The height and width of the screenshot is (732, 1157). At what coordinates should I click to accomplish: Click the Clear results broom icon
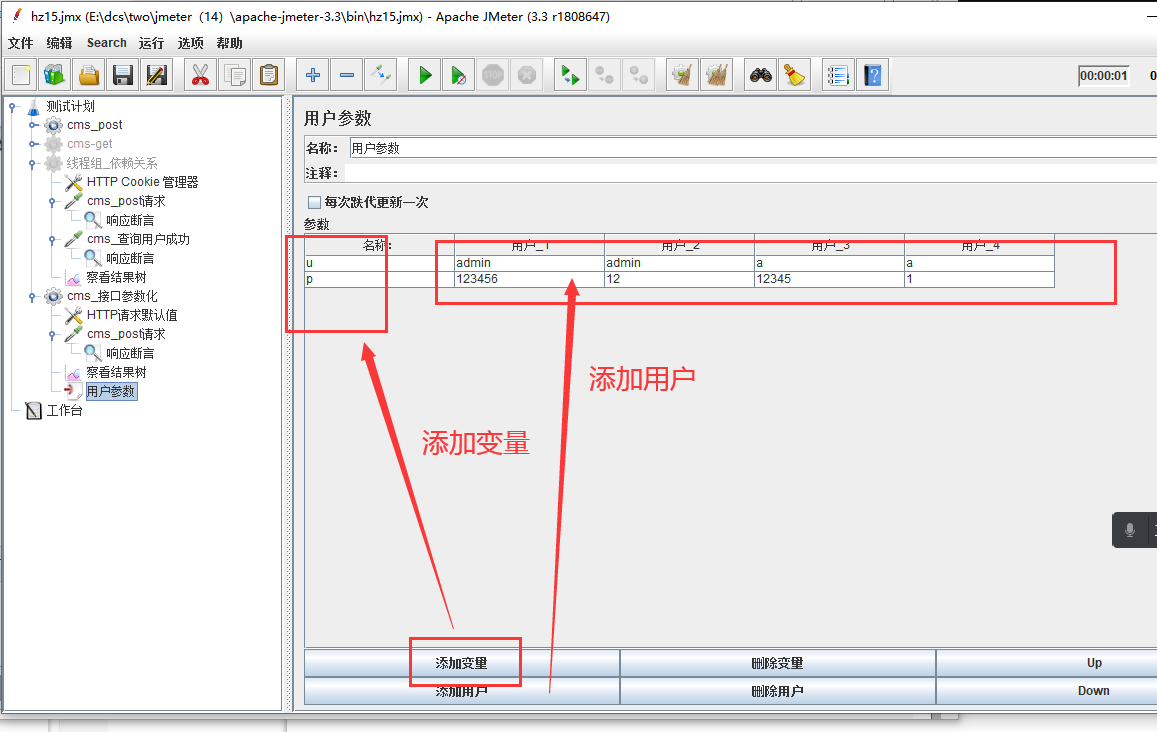pyautogui.click(x=683, y=75)
